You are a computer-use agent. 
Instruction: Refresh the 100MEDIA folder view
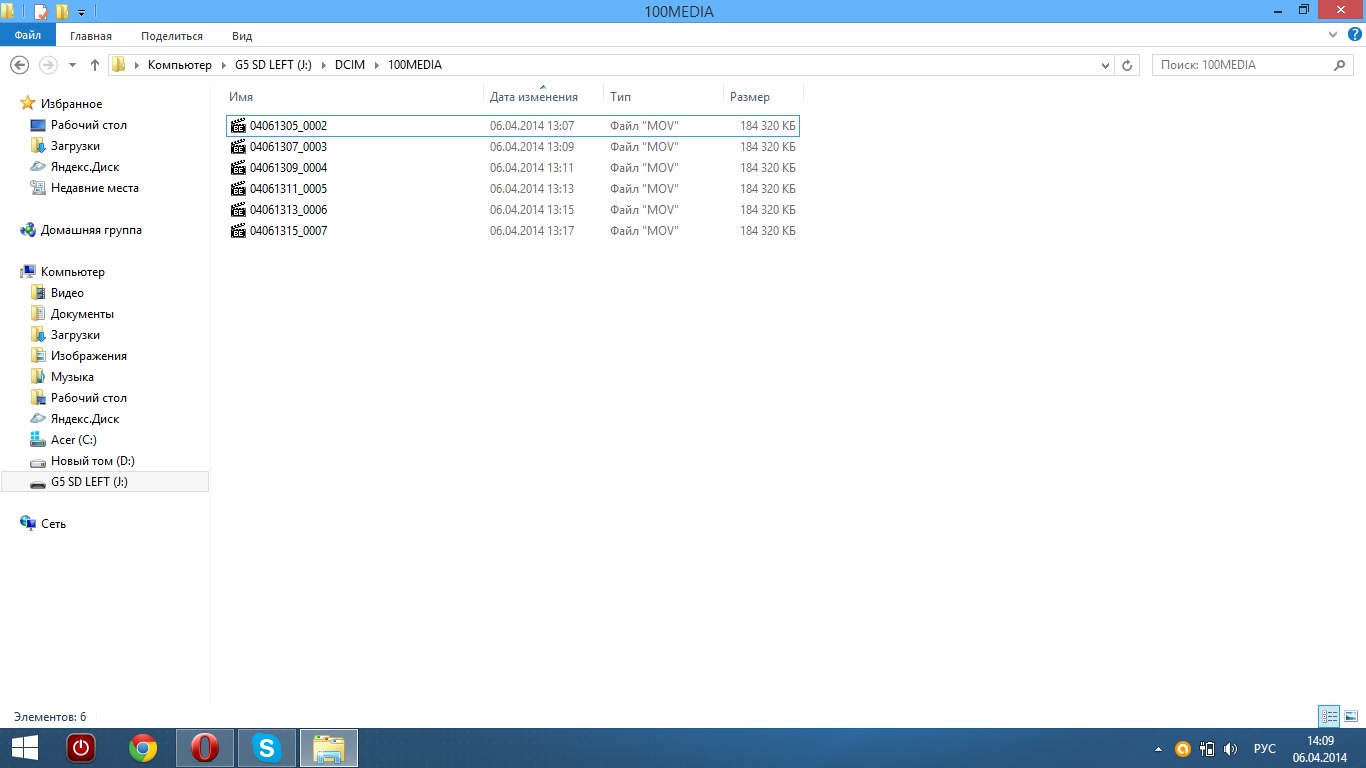(x=1127, y=65)
